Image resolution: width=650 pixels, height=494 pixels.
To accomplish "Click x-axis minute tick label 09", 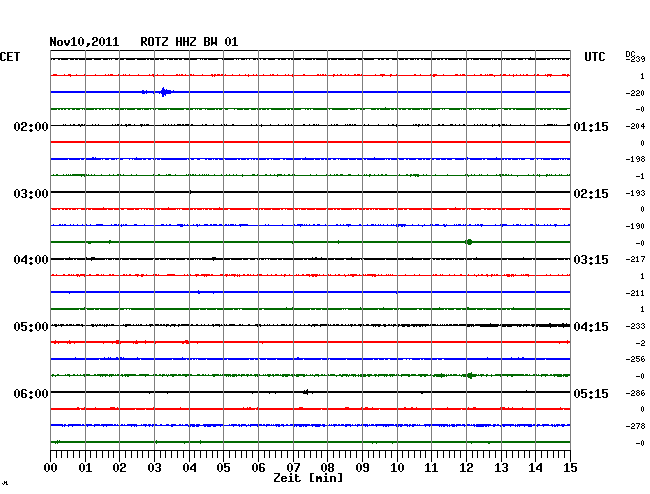I will (362, 468).
